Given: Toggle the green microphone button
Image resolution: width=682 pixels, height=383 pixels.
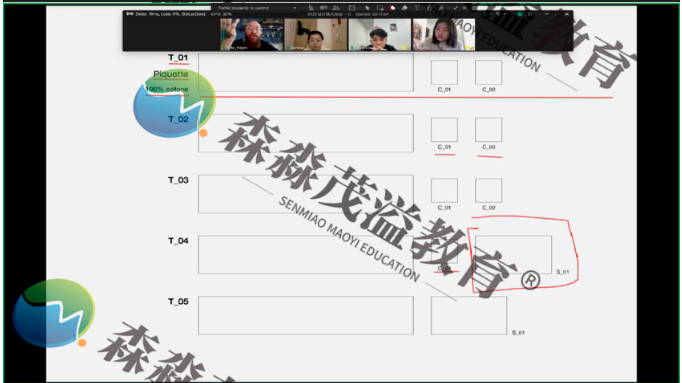Looking at the screenshot, I should coord(484,14).
